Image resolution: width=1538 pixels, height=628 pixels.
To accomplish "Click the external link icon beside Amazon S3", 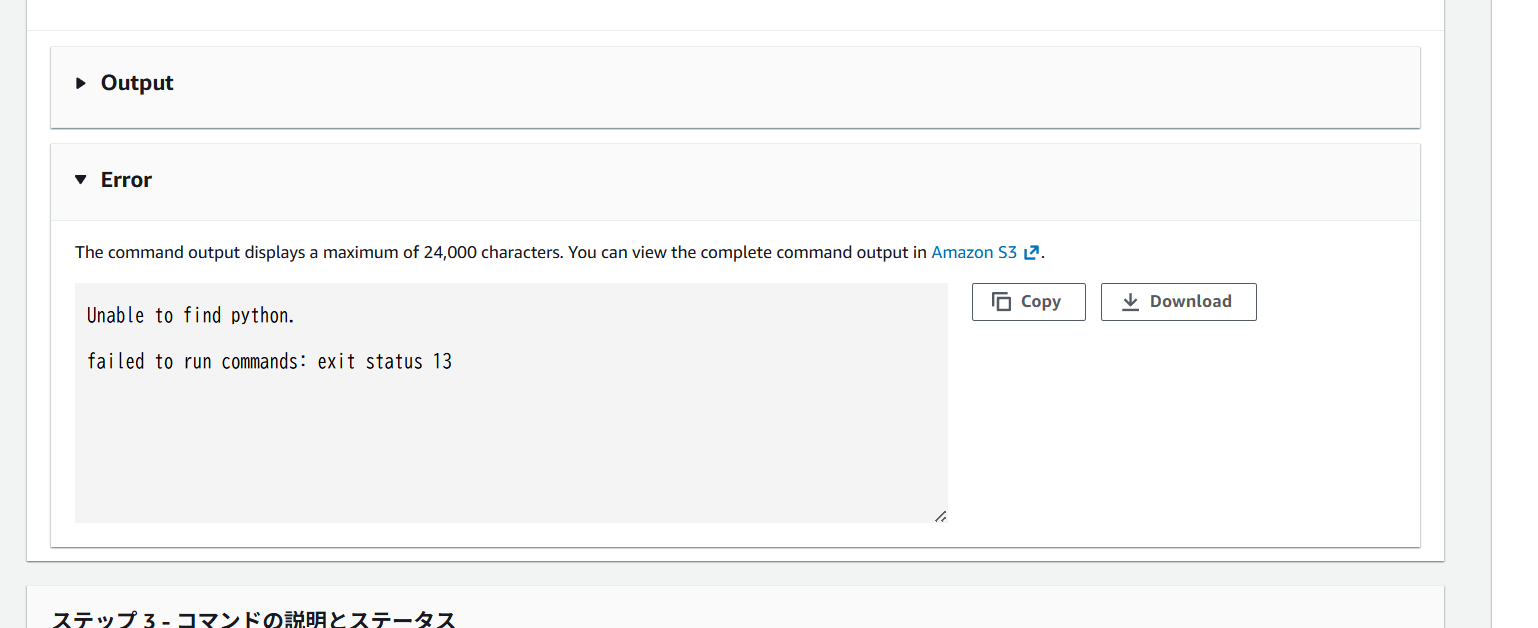I will (x=1032, y=252).
